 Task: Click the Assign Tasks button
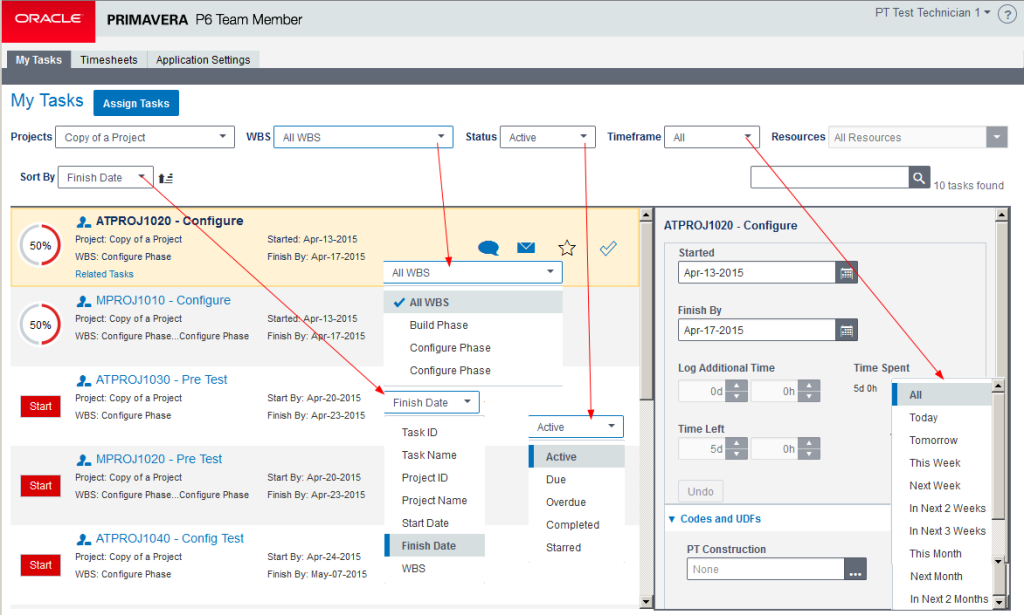click(136, 103)
